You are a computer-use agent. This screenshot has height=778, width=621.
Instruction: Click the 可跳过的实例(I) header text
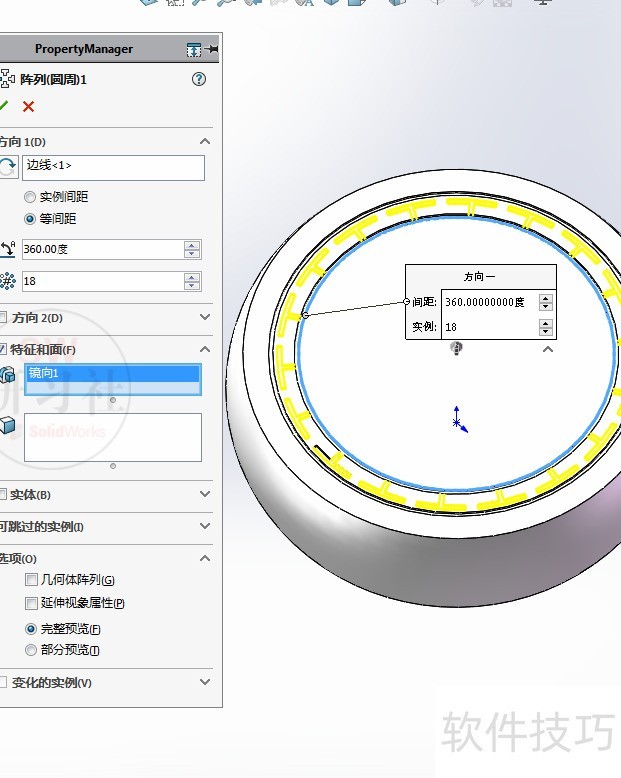coord(42,526)
